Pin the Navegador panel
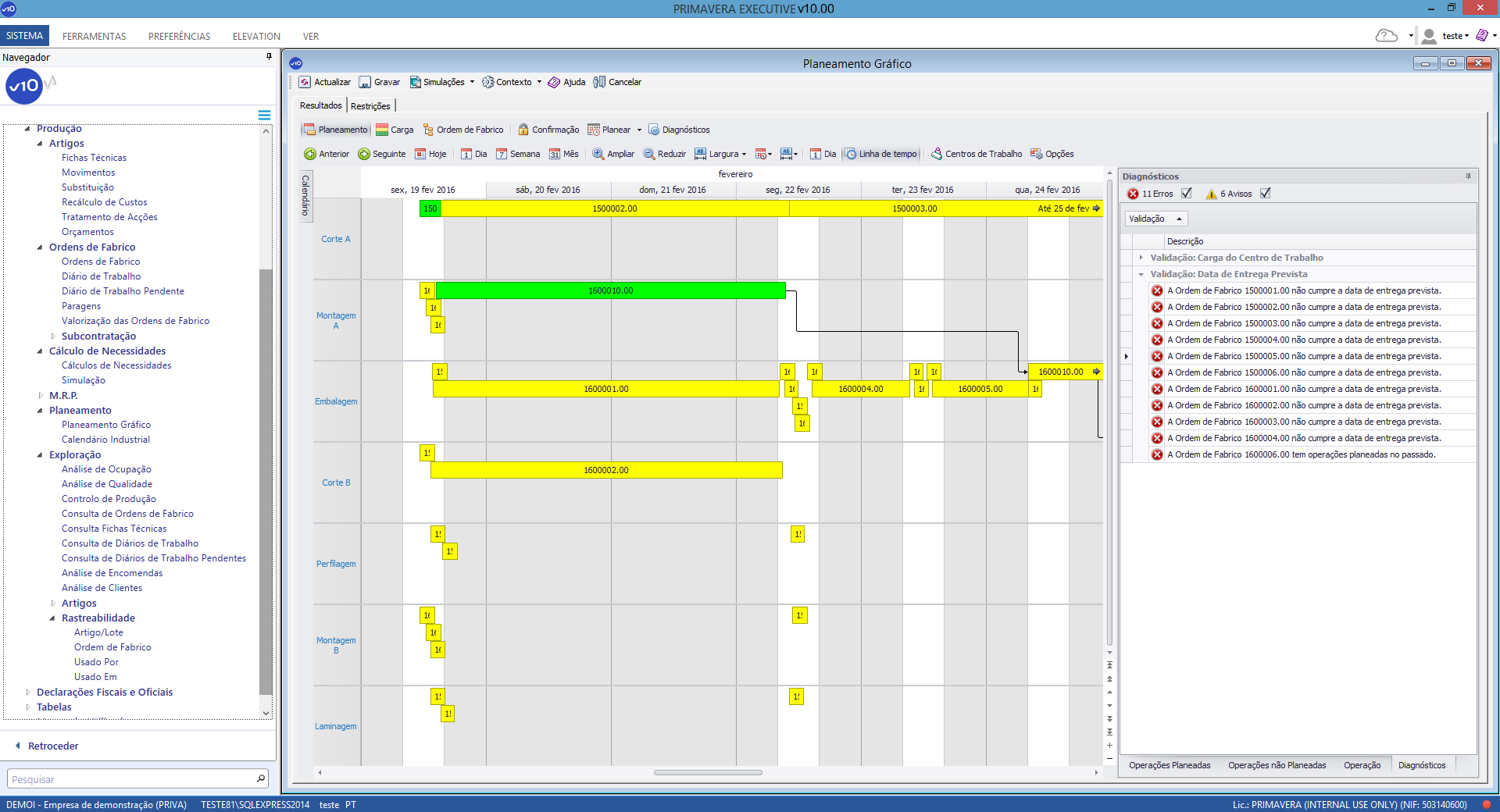This screenshot has width=1500, height=812. pyautogui.click(x=269, y=56)
